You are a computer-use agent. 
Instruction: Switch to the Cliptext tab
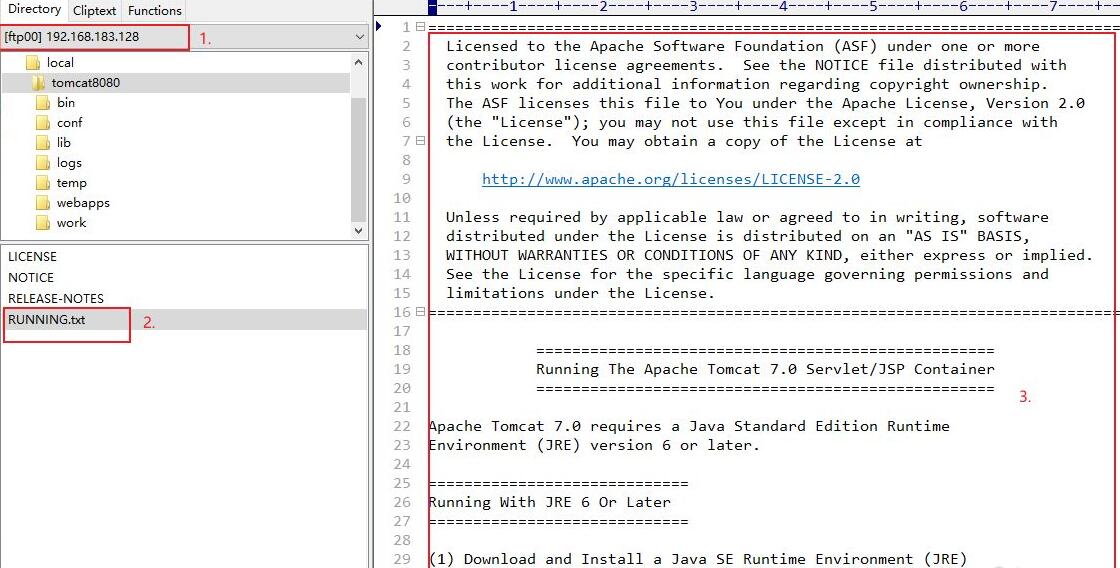pos(95,11)
